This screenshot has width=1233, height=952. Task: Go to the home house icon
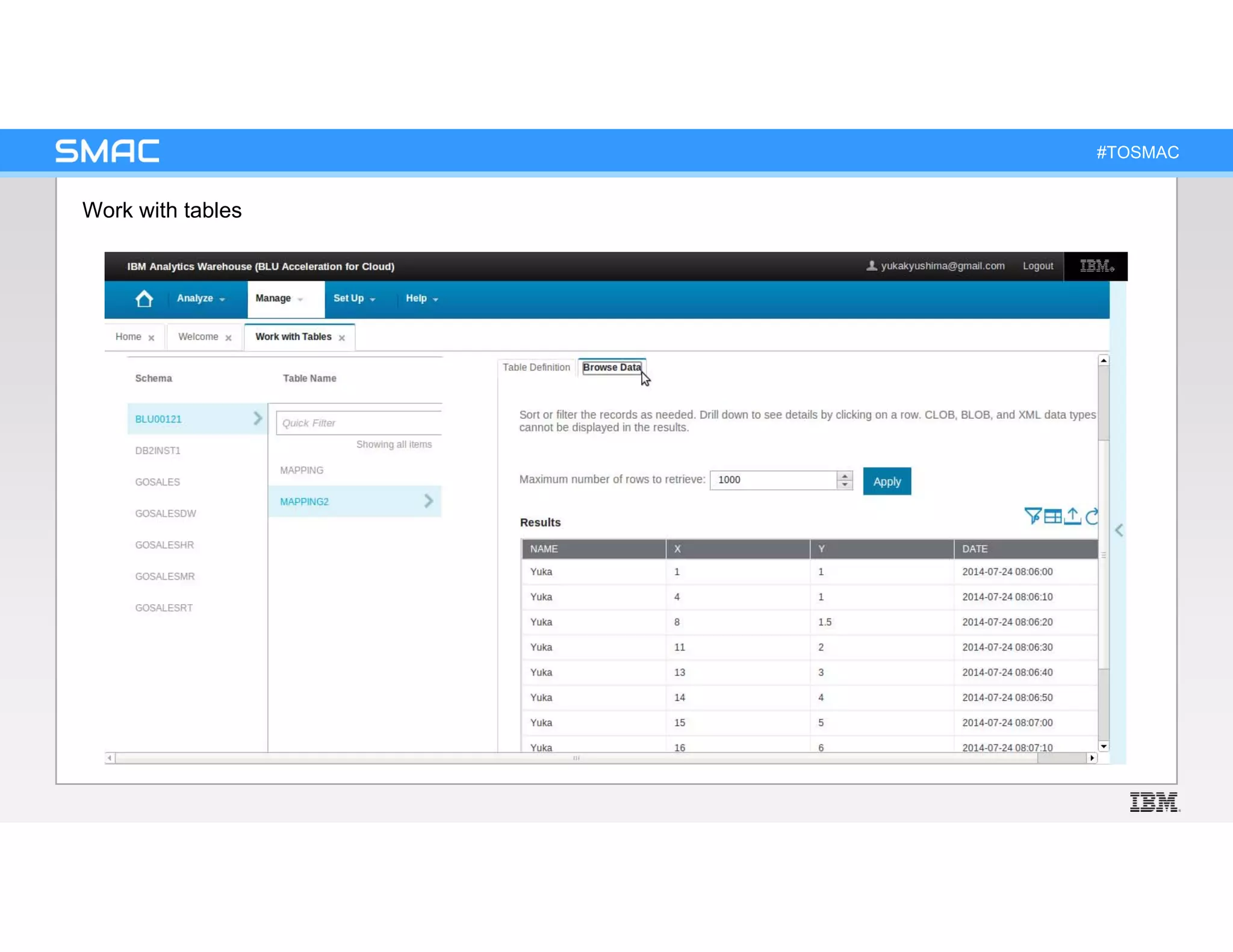coord(144,298)
